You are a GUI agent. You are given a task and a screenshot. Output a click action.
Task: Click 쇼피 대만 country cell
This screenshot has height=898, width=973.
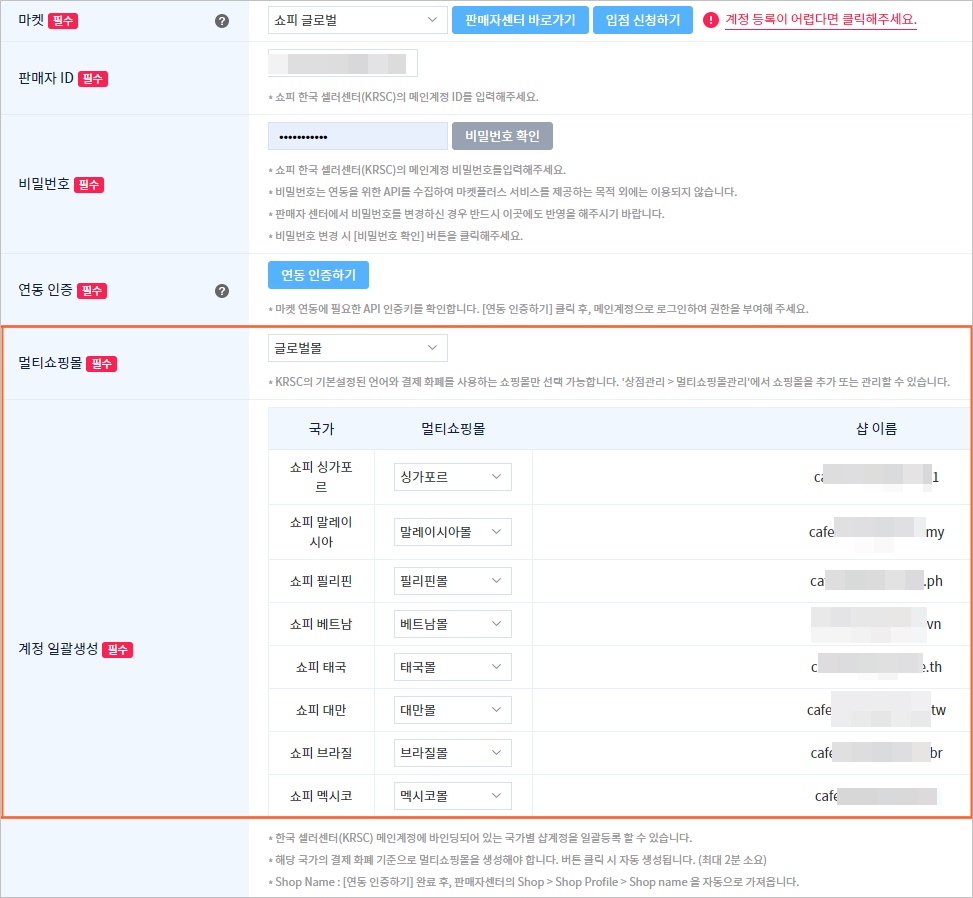click(321, 710)
